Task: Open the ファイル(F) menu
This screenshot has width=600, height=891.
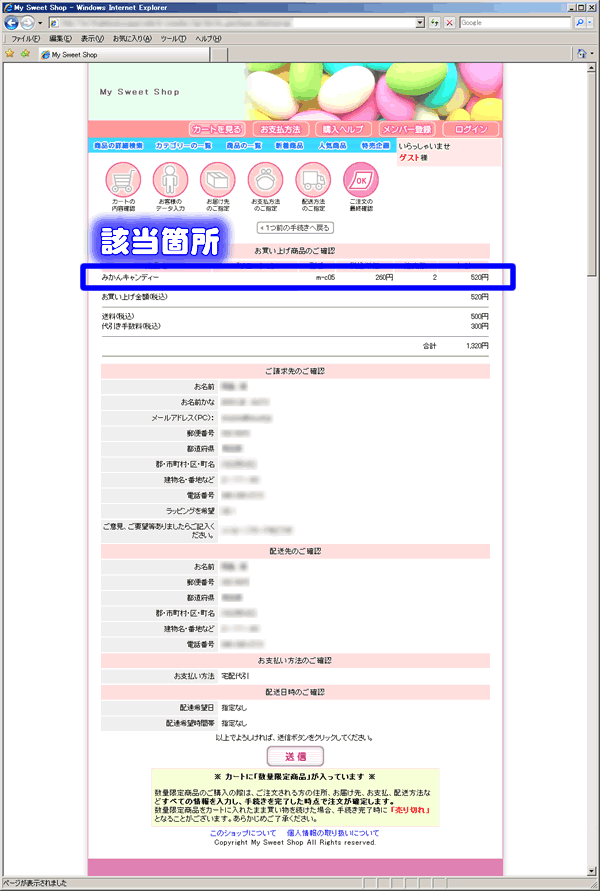Action: [26, 39]
